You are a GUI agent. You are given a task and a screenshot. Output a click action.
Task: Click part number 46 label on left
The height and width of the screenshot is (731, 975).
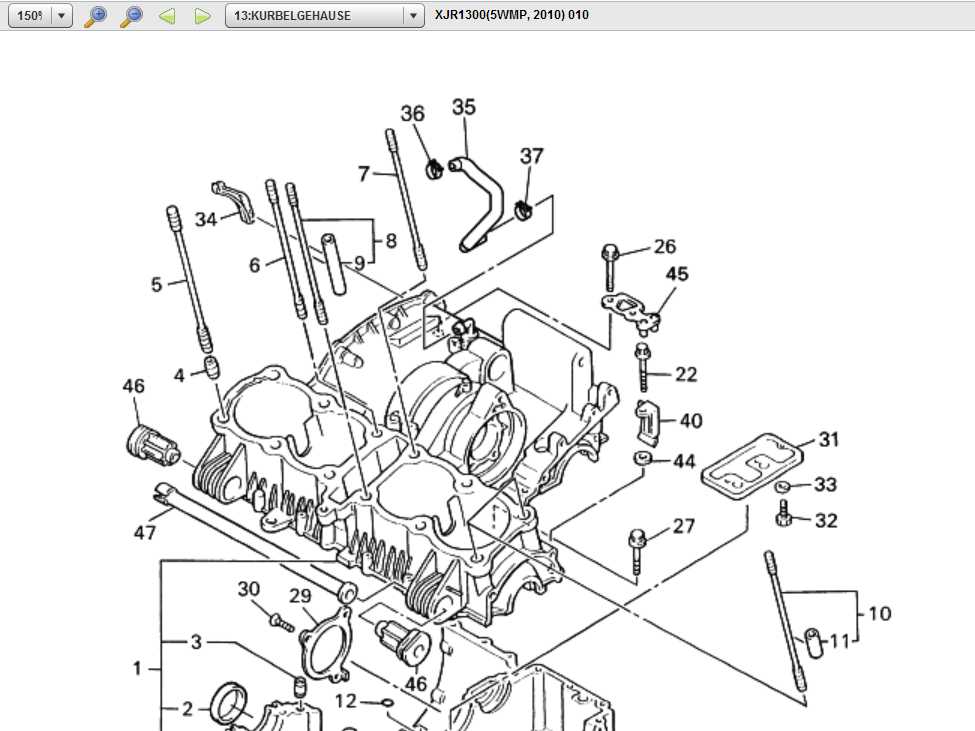133,386
